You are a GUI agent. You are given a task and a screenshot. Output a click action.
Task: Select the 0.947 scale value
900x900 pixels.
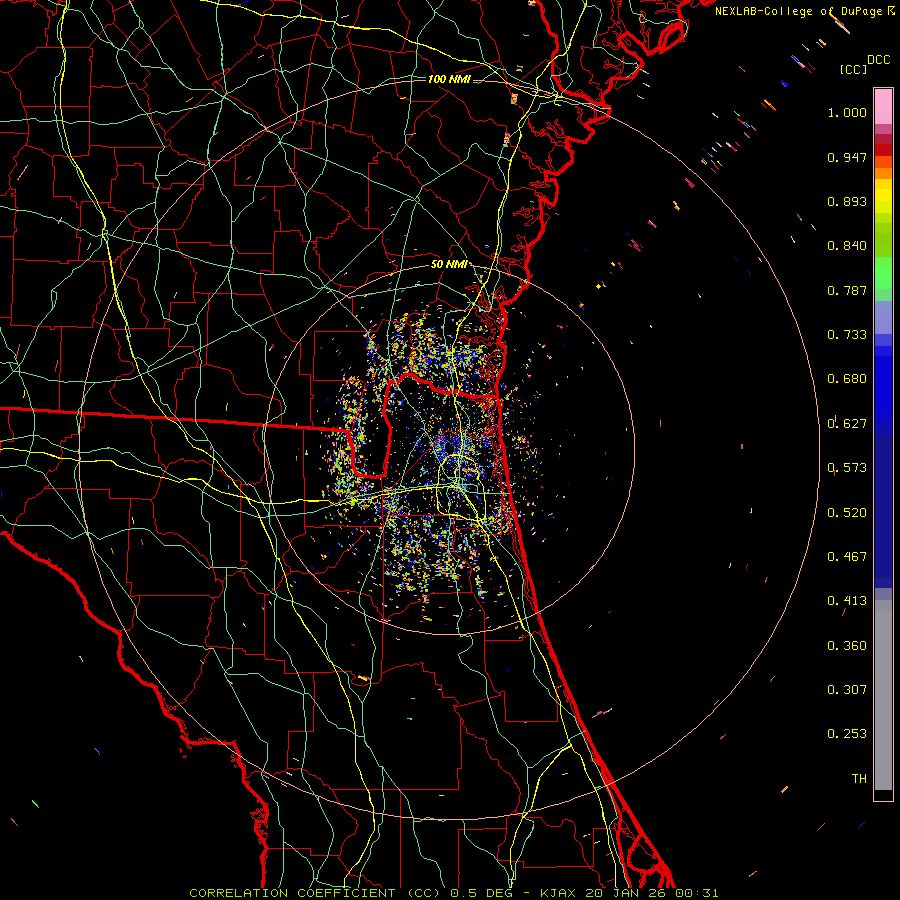coord(847,157)
